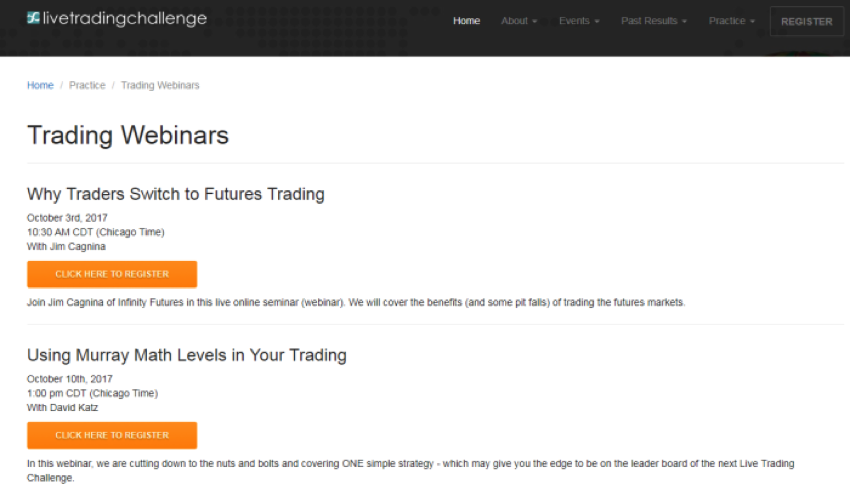The image size is (850, 499).
Task: Click the livetradingchallenge logo icon
Action: 34,18
